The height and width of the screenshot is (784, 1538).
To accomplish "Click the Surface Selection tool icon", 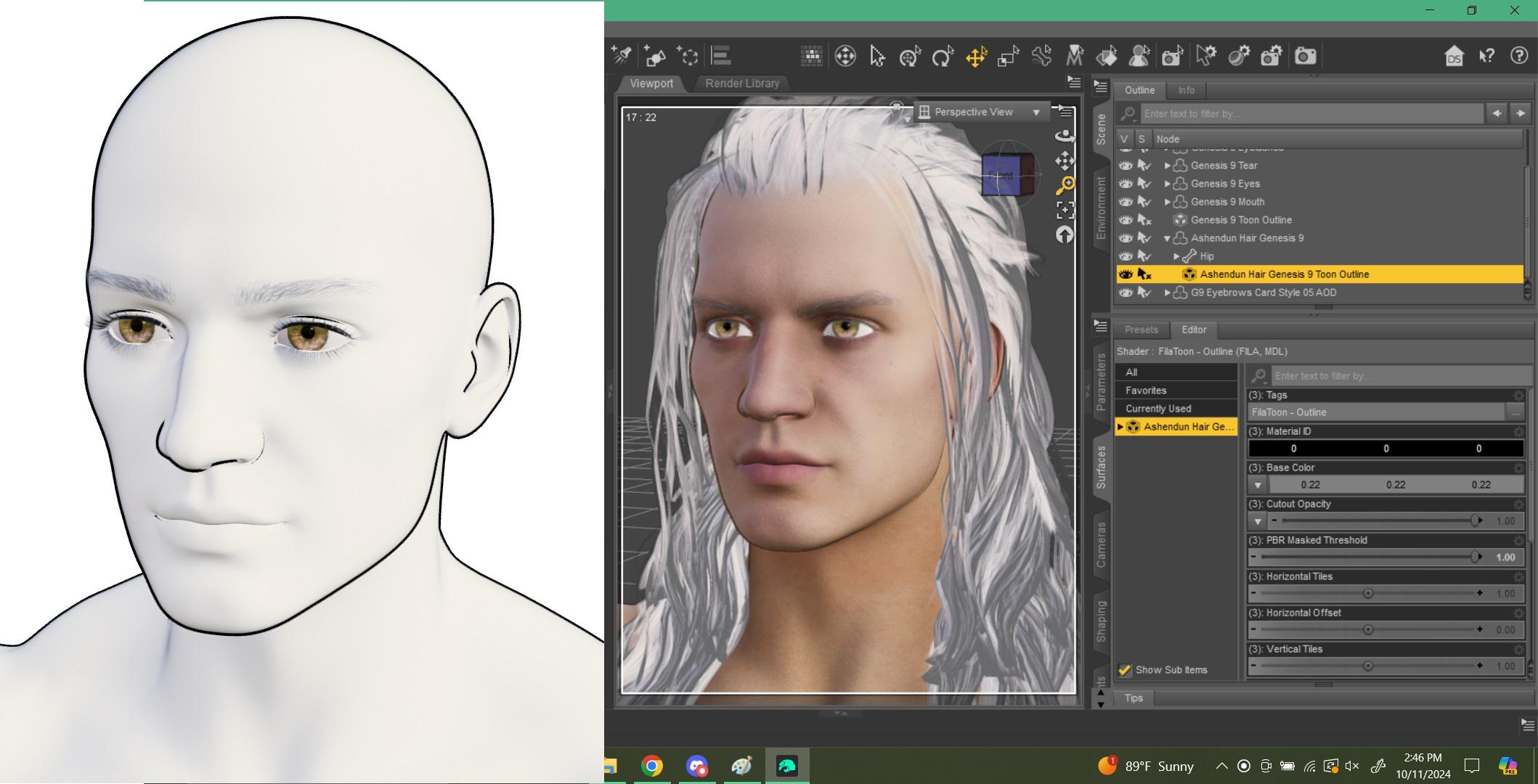I will pyautogui.click(x=1107, y=56).
